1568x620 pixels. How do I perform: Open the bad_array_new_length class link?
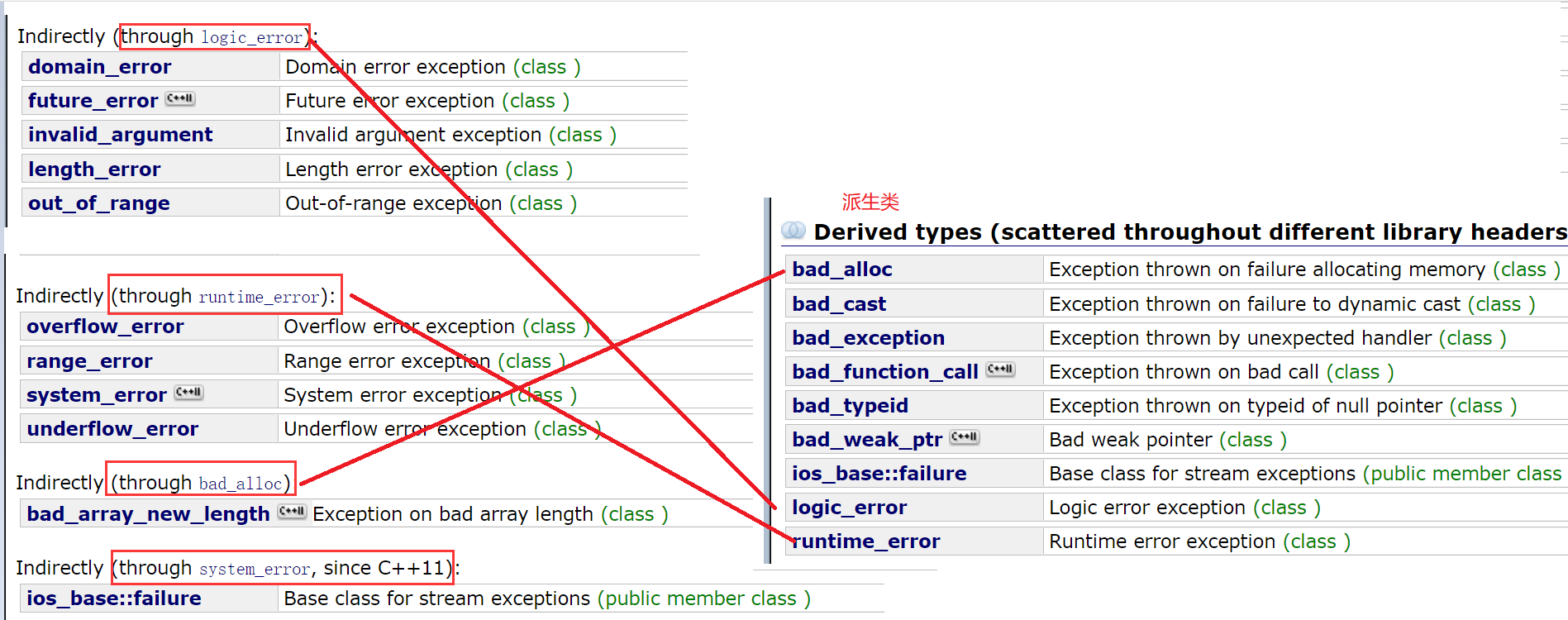click(148, 514)
